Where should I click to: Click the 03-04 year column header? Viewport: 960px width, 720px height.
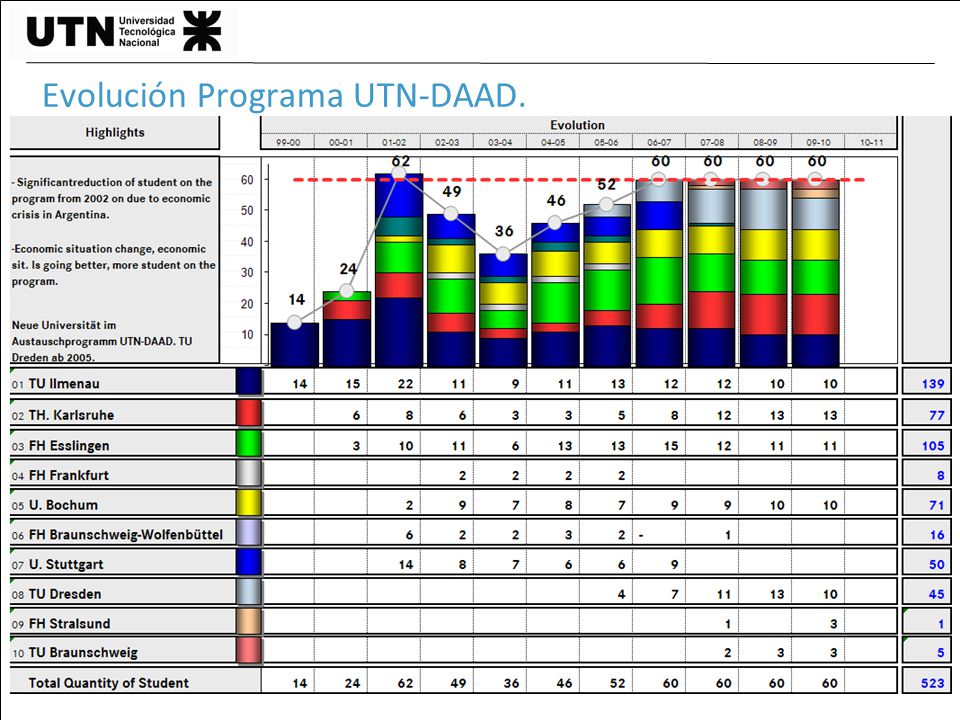500,142
